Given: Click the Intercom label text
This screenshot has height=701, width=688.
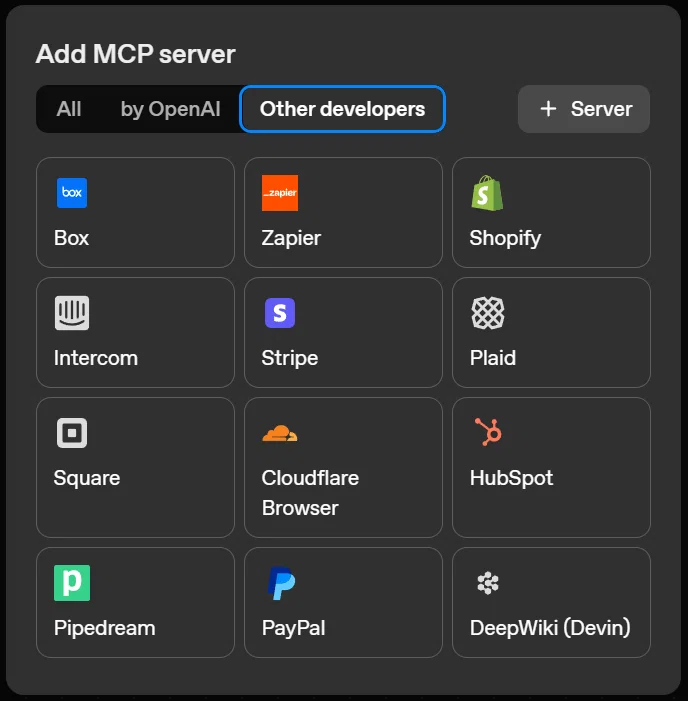Looking at the screenshot, I should point(96,358).
